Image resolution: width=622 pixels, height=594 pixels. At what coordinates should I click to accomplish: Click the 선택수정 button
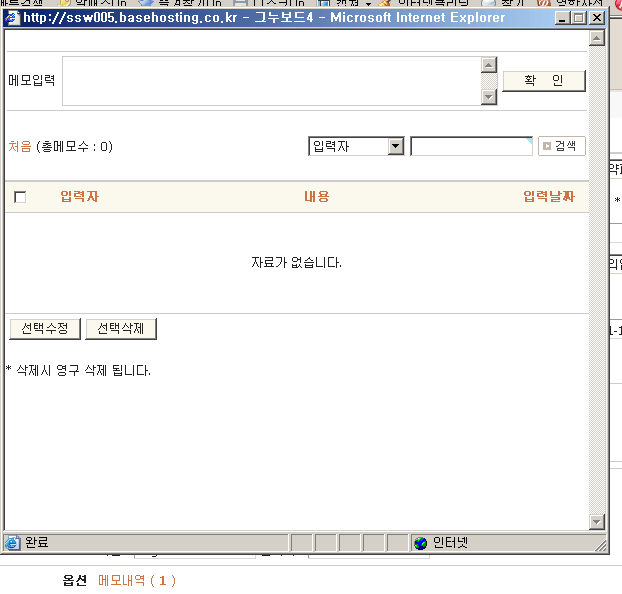[x=45, y=329]
